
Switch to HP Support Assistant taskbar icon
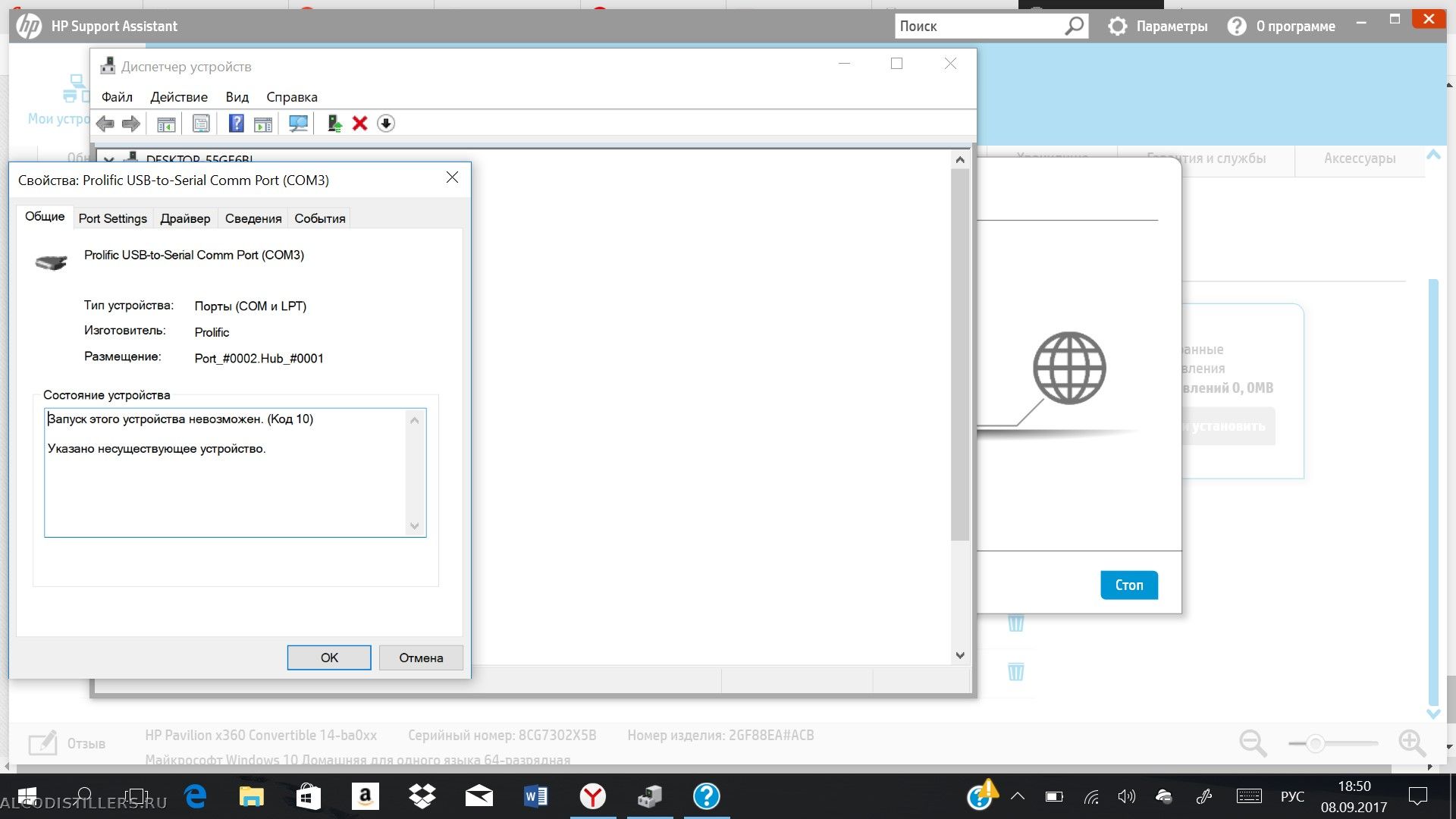pyautogui.click(x=706, y=796)
